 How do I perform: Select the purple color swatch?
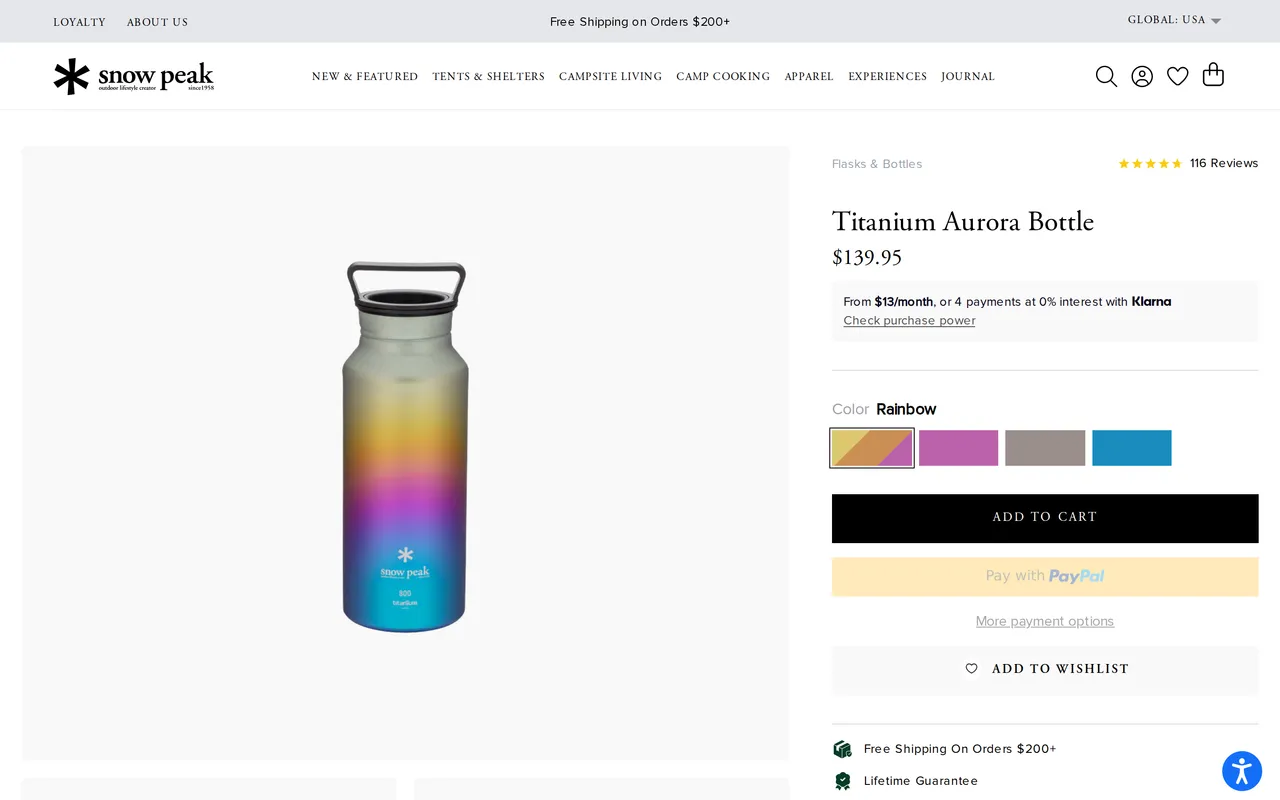(x=958, y=448)
